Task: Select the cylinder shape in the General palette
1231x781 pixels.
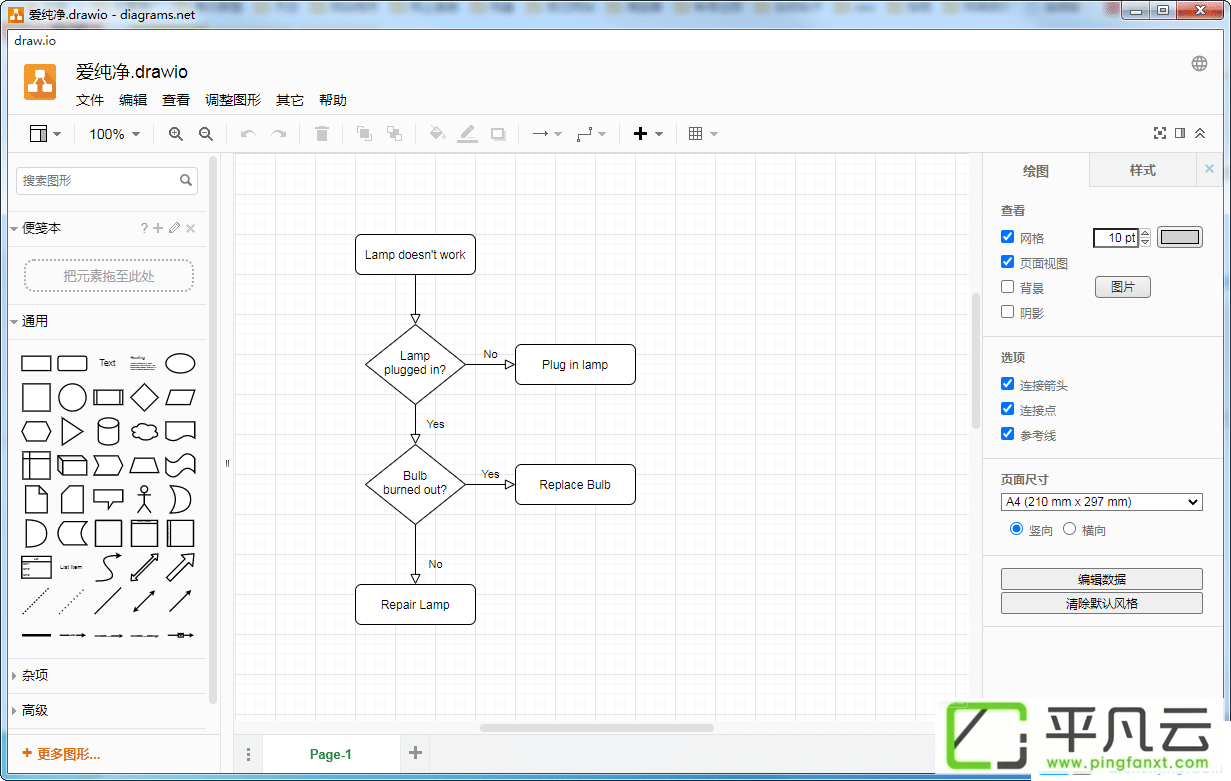Action: [108, 431]
